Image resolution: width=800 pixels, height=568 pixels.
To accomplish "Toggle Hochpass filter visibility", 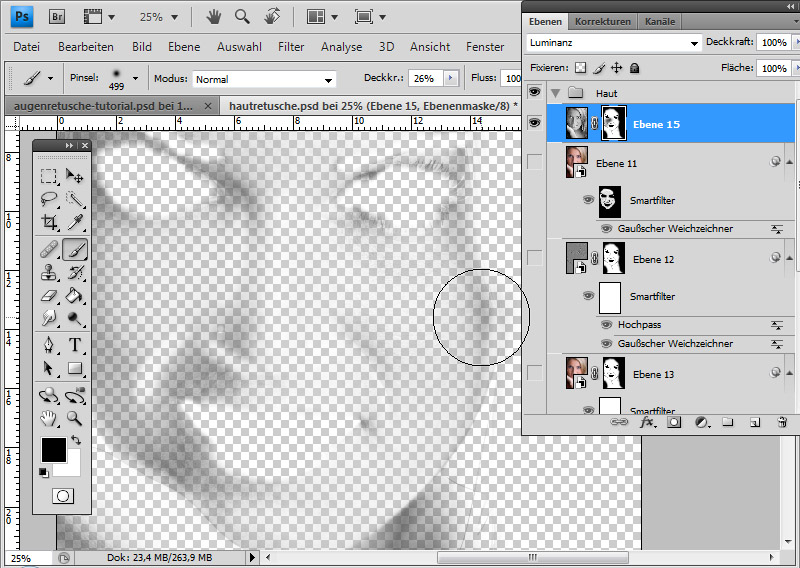I will 606,325.
